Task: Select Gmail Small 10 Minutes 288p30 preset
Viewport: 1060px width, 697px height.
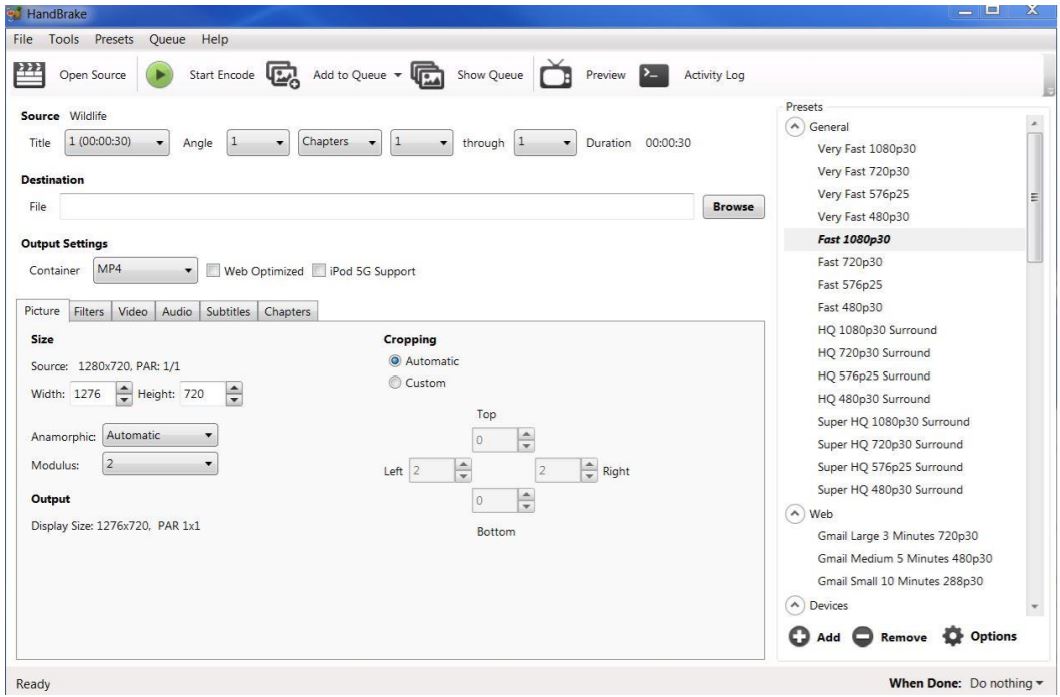Action: (x=900, y=581)
